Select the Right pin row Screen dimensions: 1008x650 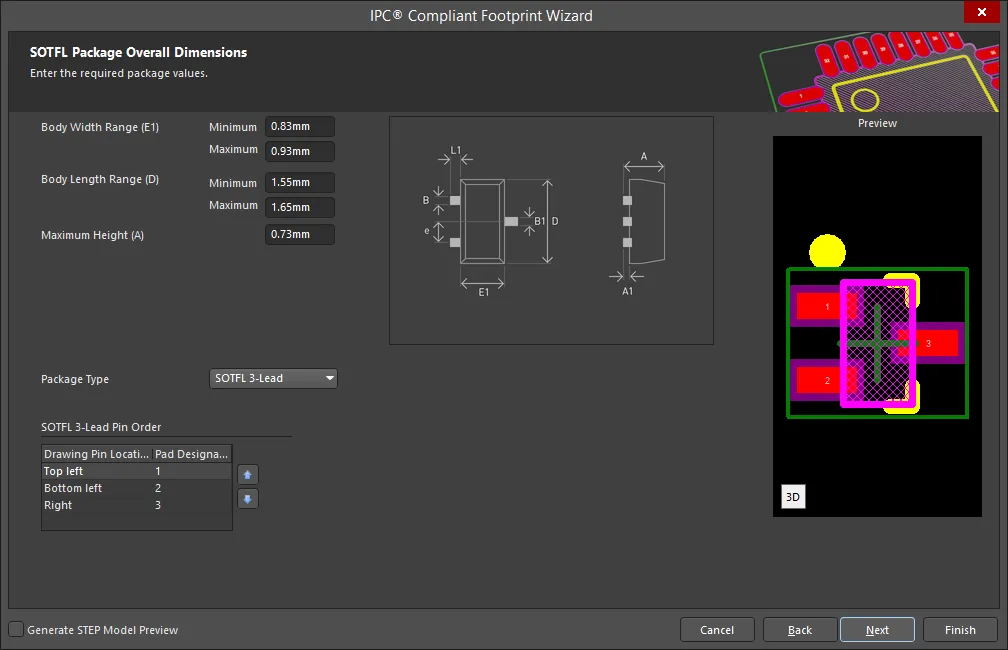tap(136, 505)
